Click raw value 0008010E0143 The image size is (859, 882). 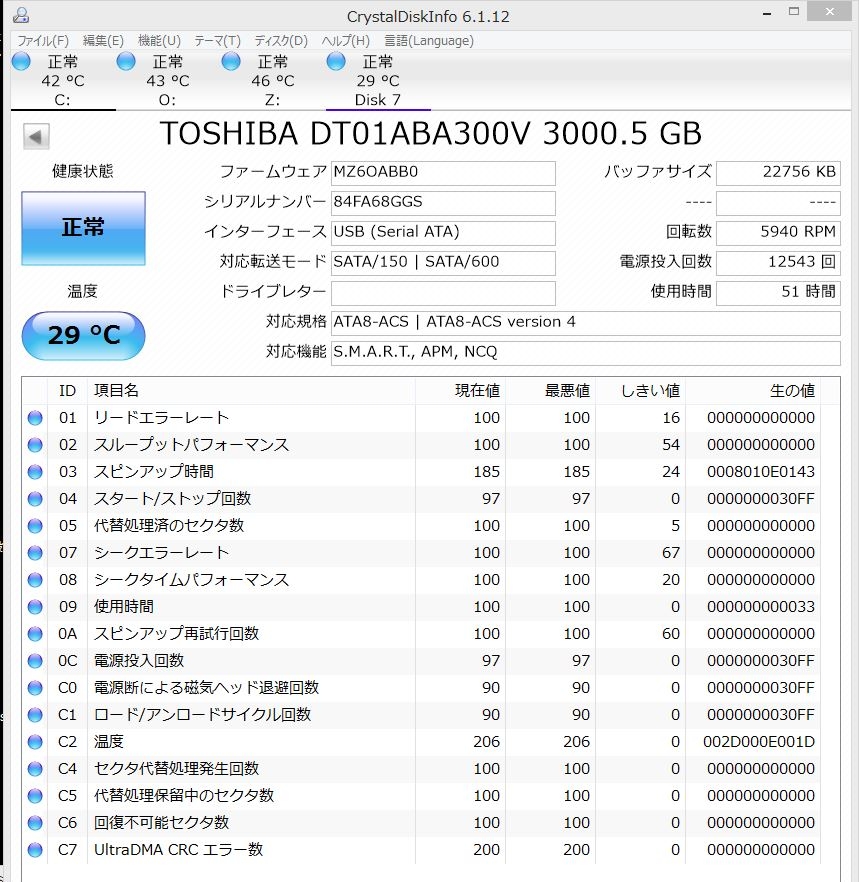761,472
